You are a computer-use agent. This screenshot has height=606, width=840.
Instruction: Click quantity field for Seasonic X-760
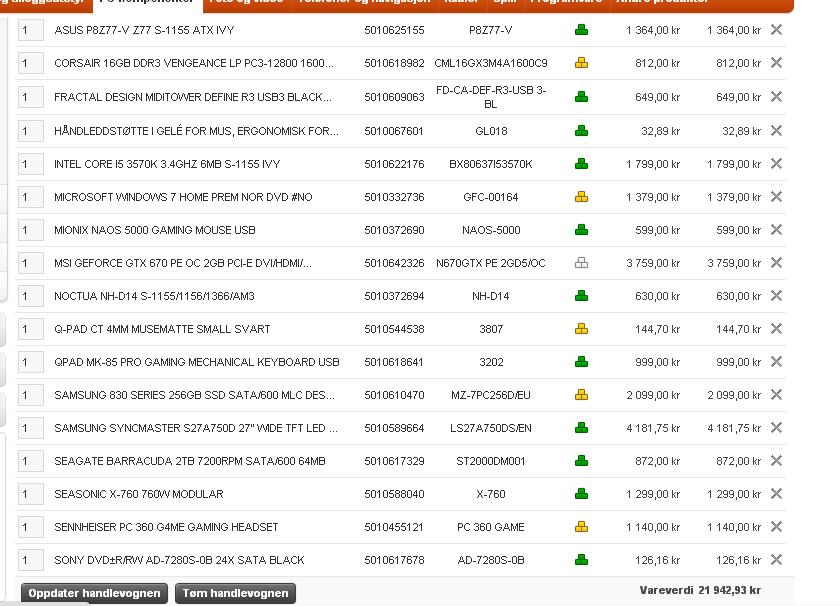pos(31,494)
